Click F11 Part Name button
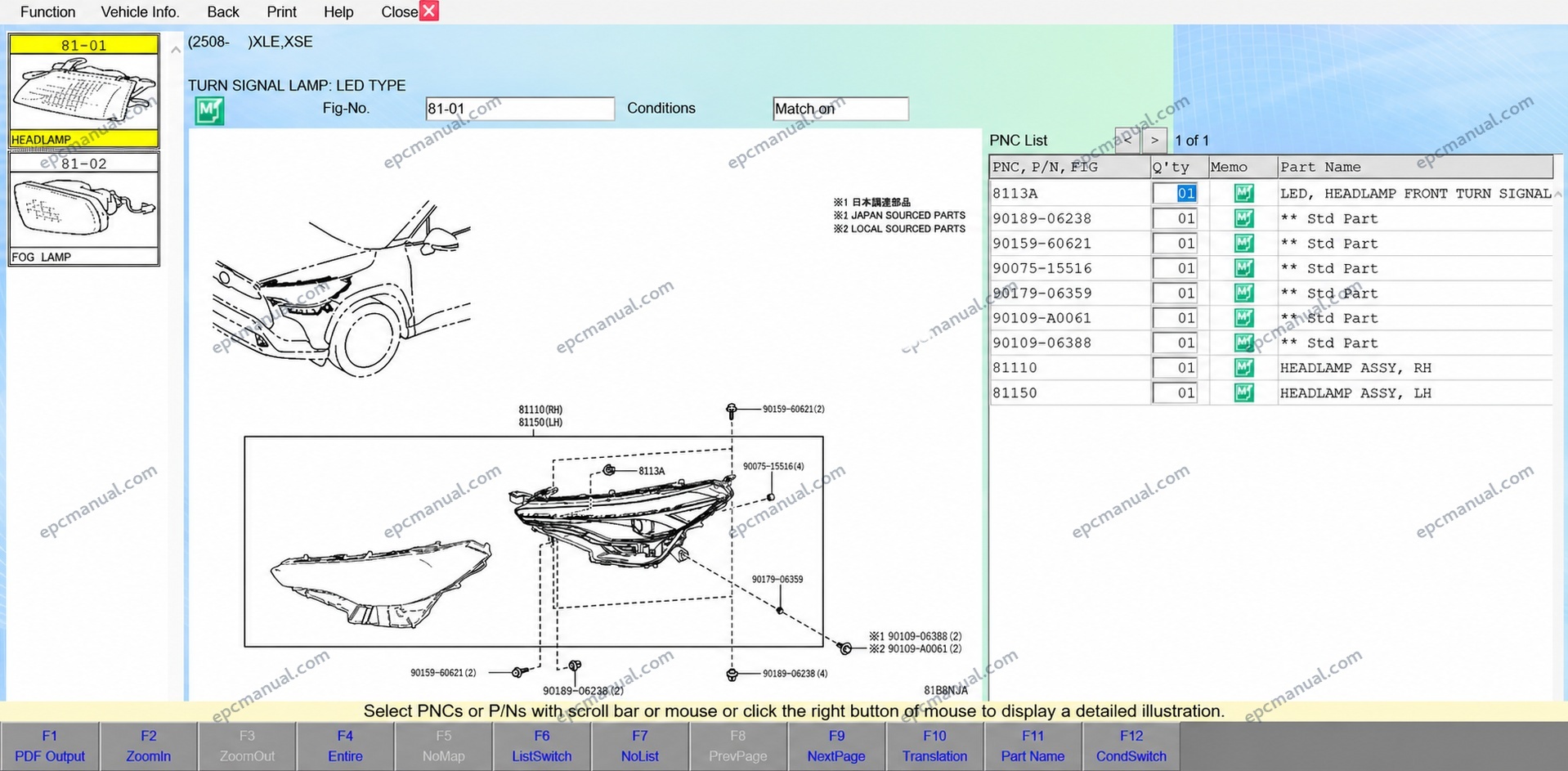This screenshot has width=1568, height=771. [x=1033, y=746]
